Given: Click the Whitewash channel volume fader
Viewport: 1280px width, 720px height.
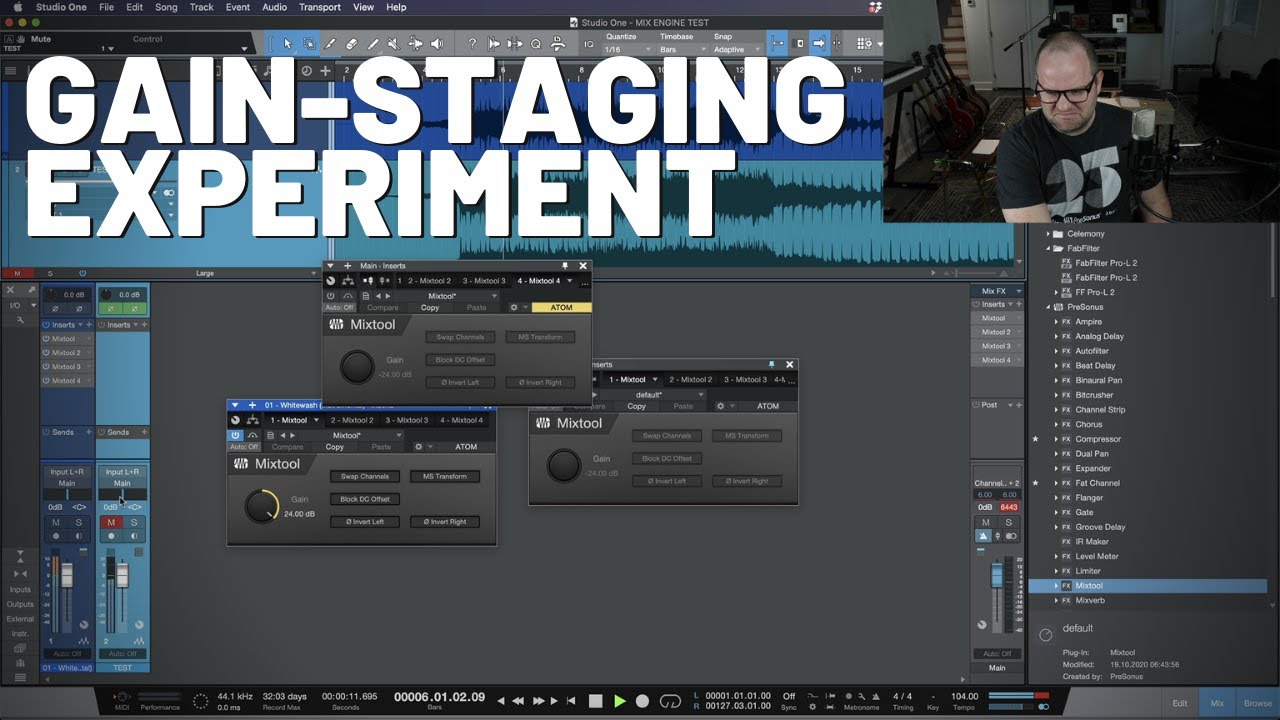Looking at the screenshot, I should pyautogui.click(x=67, y=575).
